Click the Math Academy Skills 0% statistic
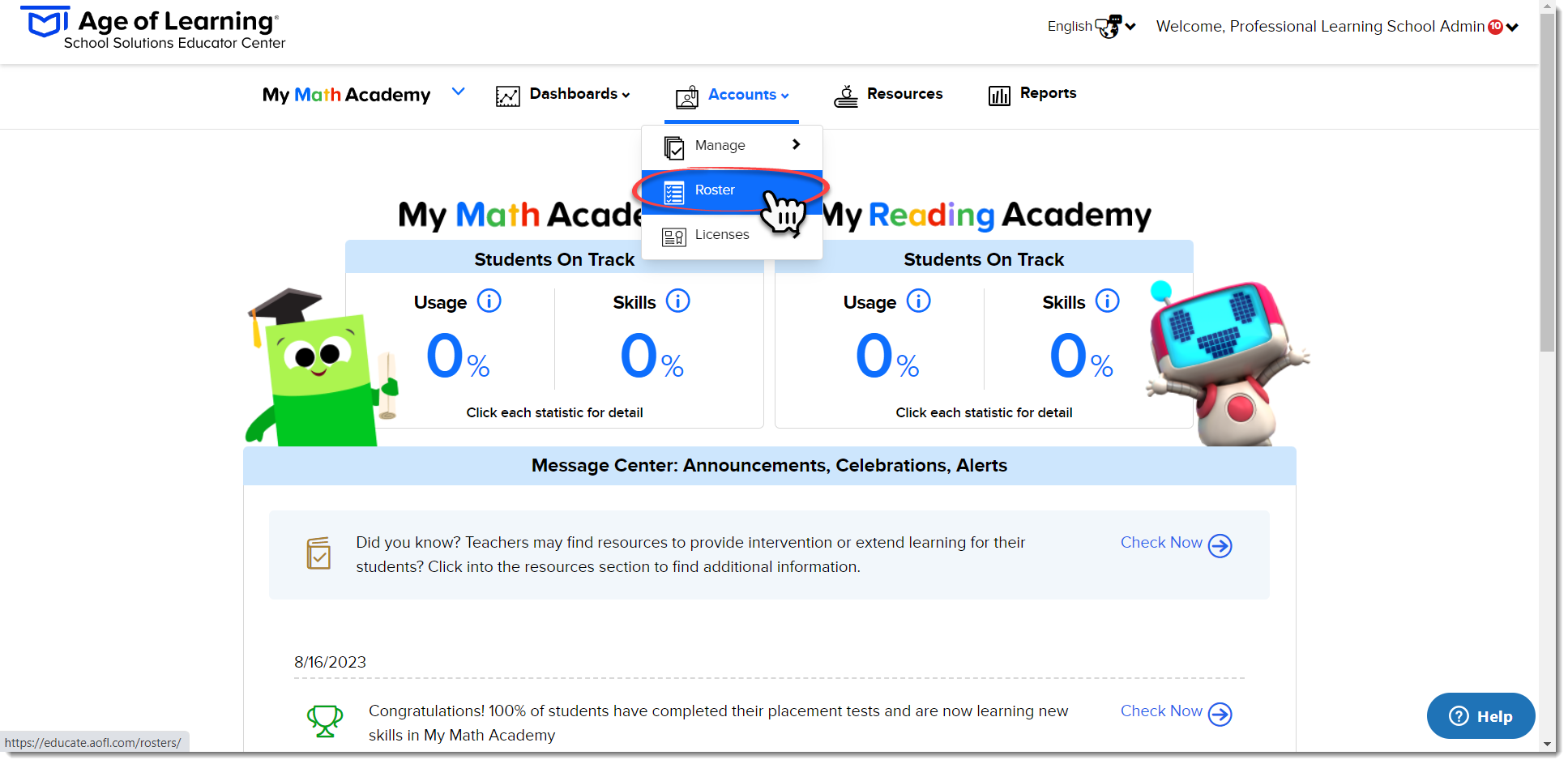The image size is (1568, 764). (x=652, y=356)
